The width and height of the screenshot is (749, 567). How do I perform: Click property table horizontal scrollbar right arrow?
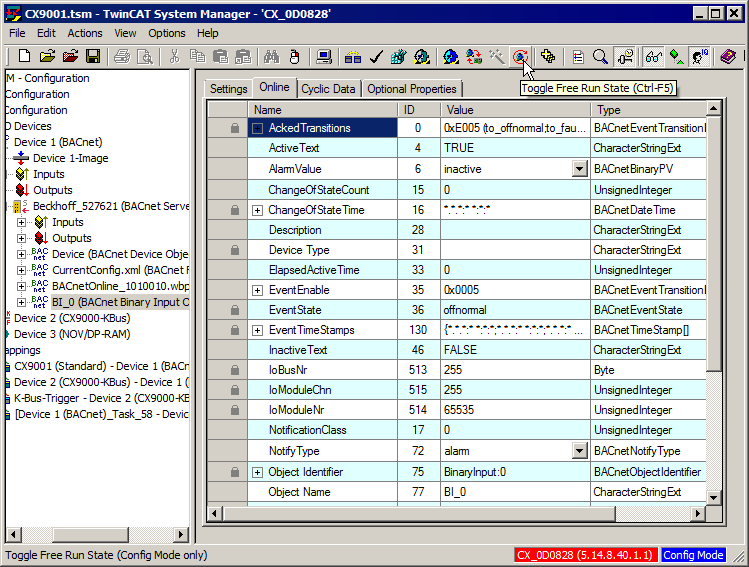click(698, 514)
